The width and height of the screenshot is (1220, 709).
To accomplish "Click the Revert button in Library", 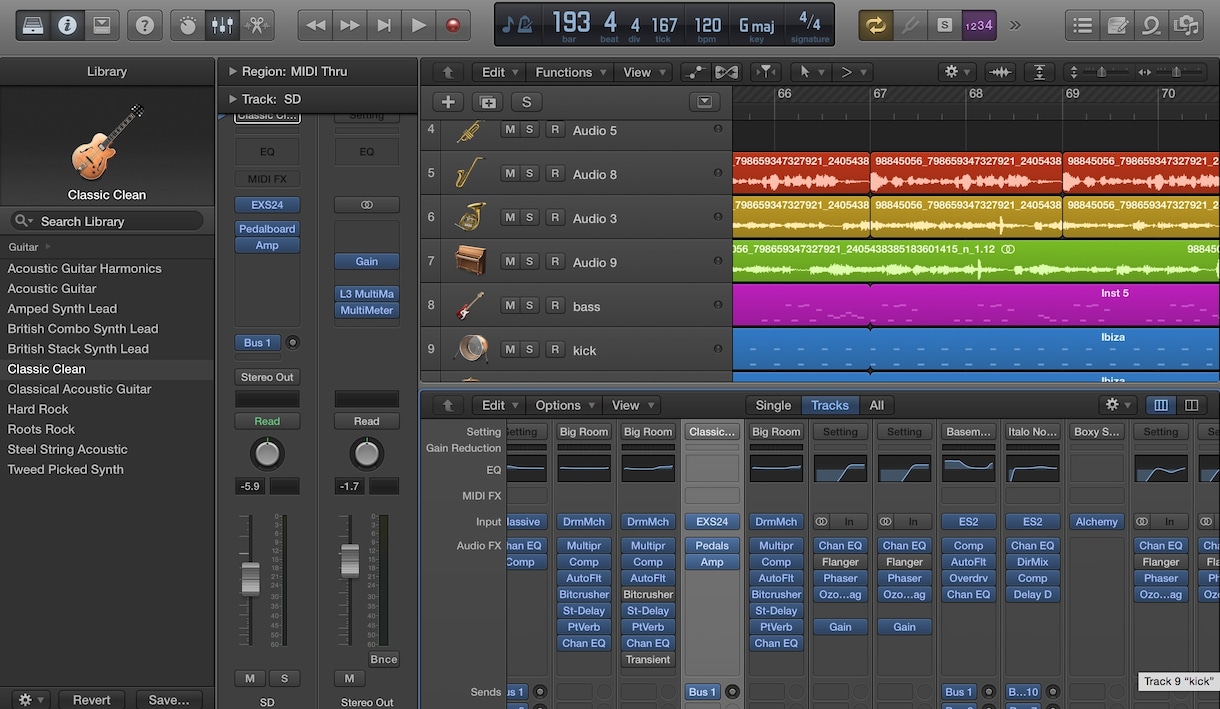I will pos(91,700).
